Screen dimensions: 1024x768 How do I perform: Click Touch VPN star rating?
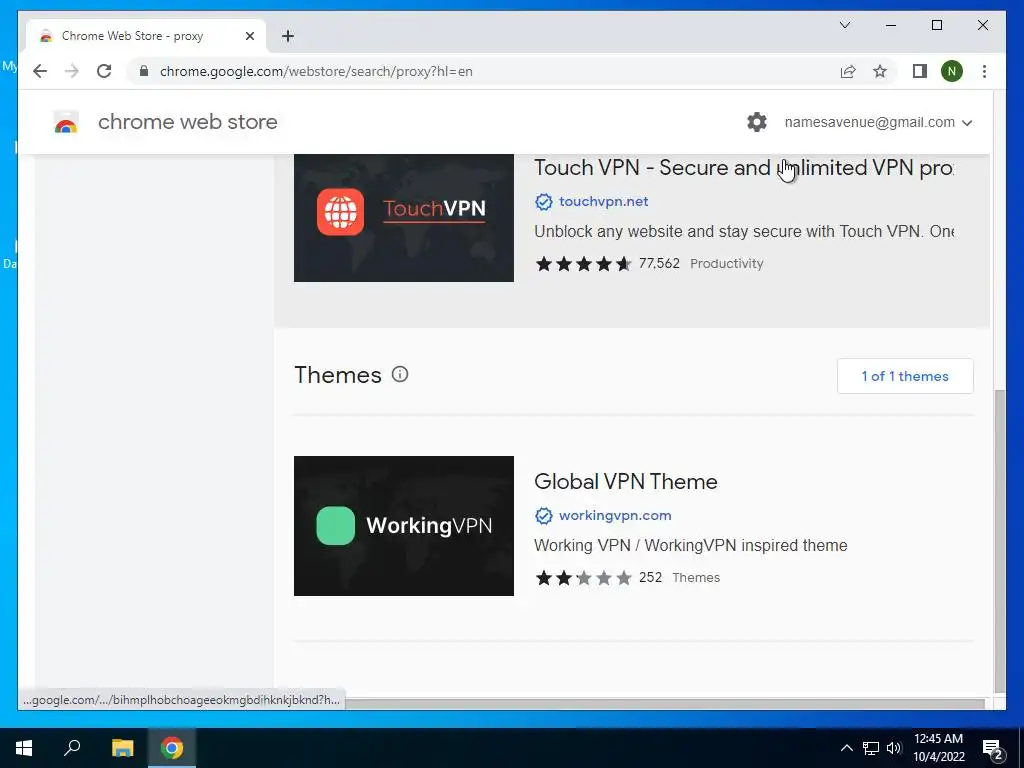[x=583, y=263]
